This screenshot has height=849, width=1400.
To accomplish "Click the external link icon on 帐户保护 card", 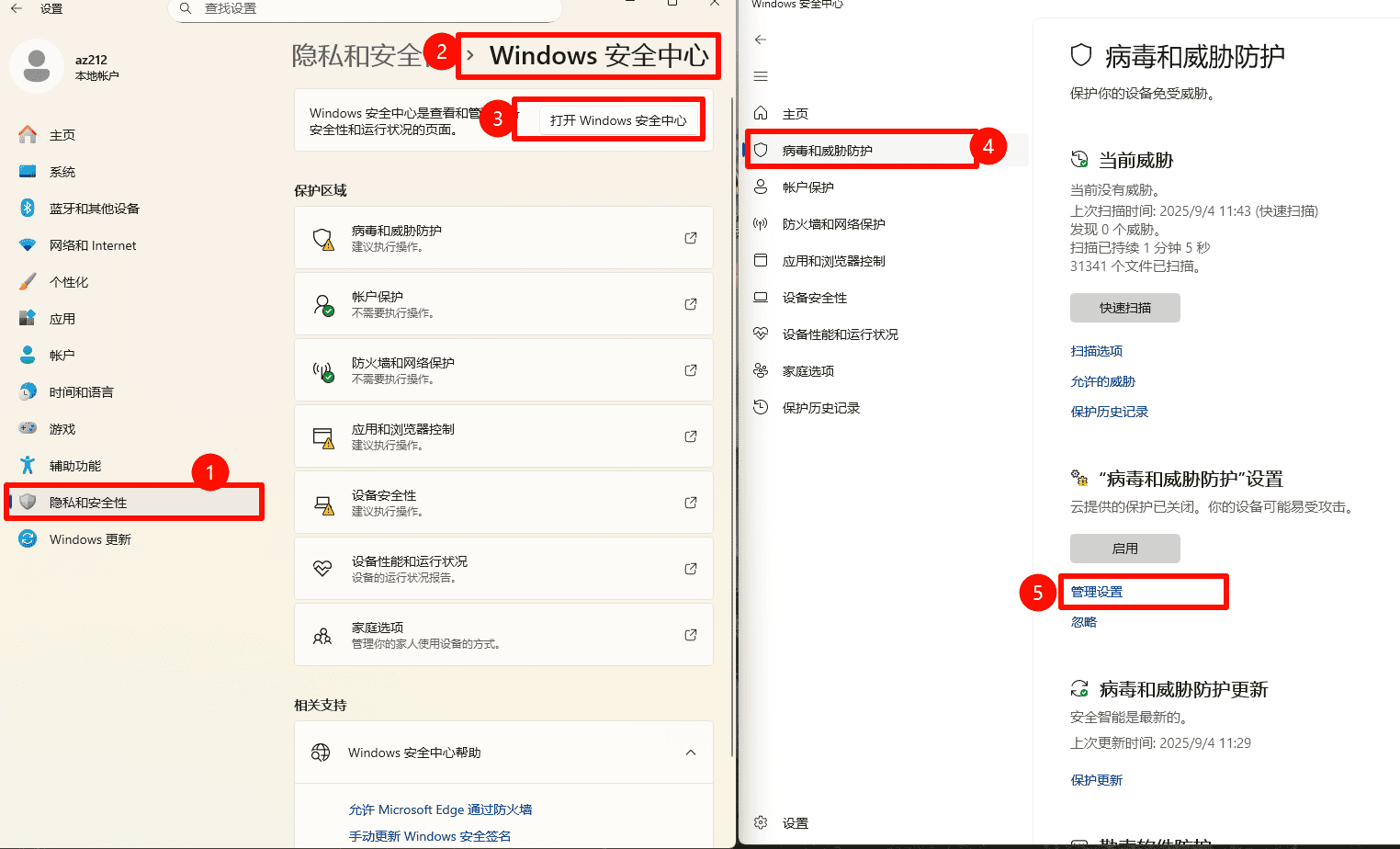I will (x=691, y=304).
